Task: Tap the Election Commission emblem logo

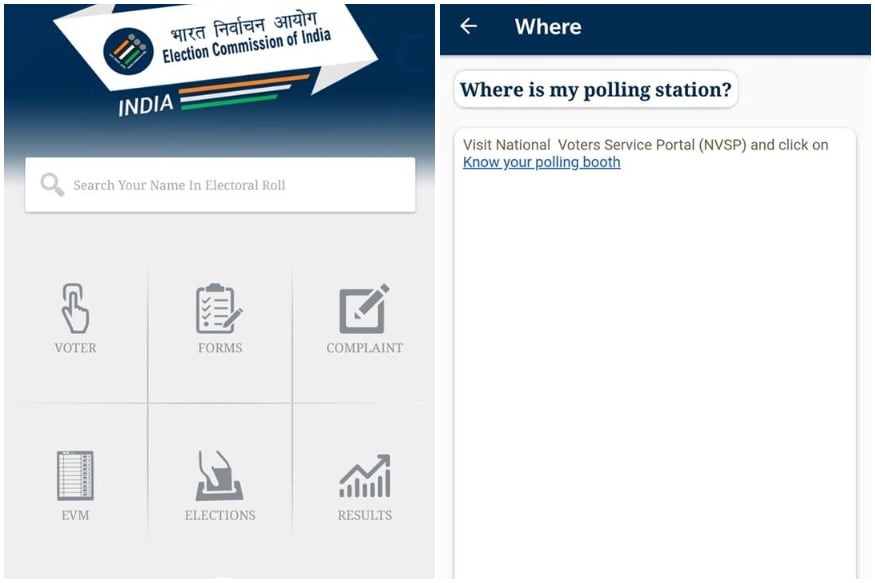Action: 128,51
